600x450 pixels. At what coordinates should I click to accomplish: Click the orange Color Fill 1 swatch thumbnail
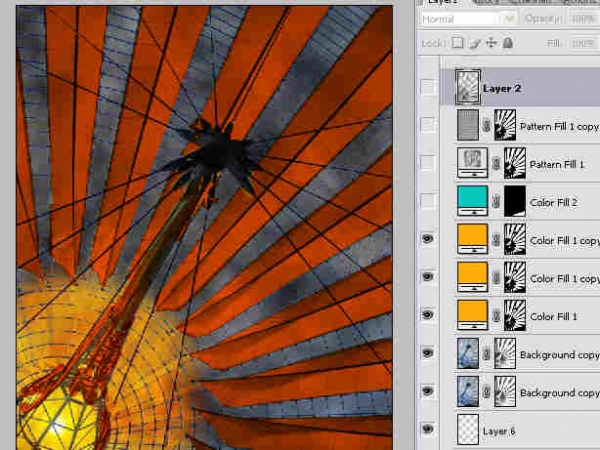pos(473,315)
